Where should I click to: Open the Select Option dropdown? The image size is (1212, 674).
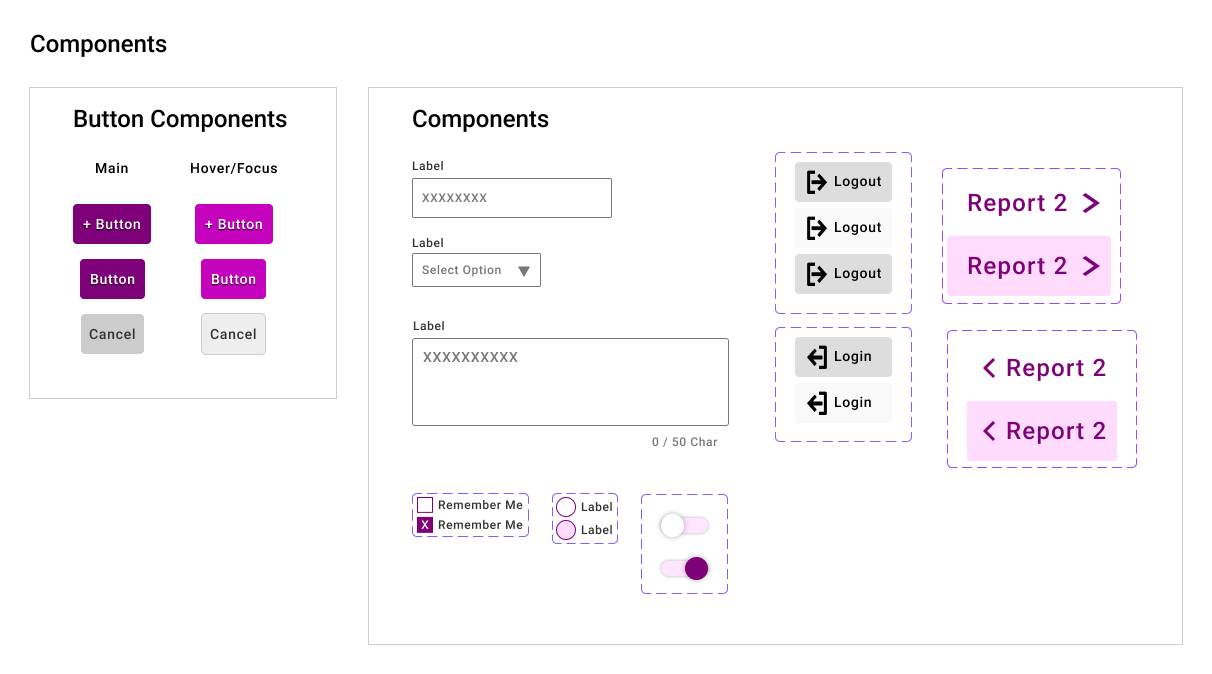tap(476, 270)
